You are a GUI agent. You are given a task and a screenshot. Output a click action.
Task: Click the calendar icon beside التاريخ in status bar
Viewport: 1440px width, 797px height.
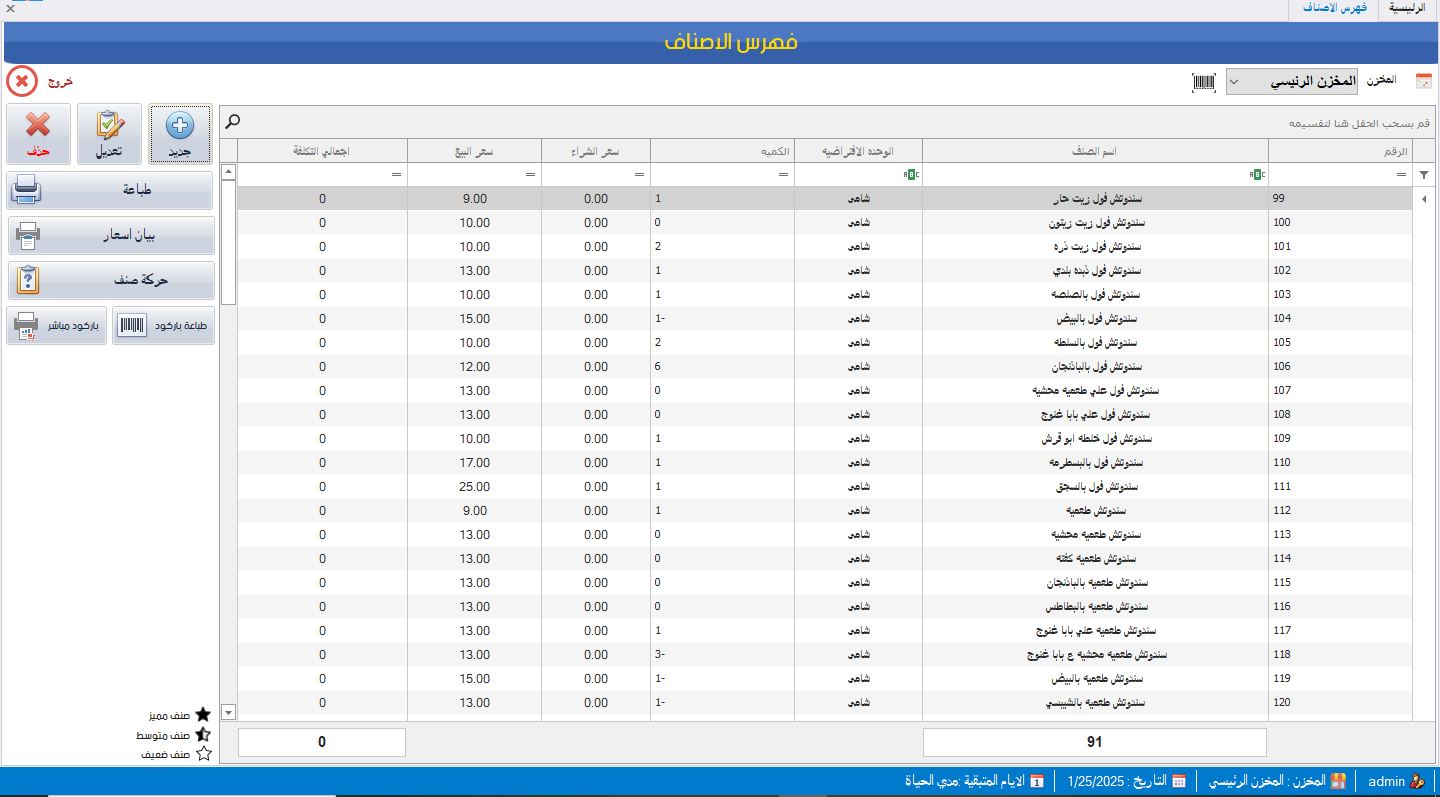point(1180,781)
